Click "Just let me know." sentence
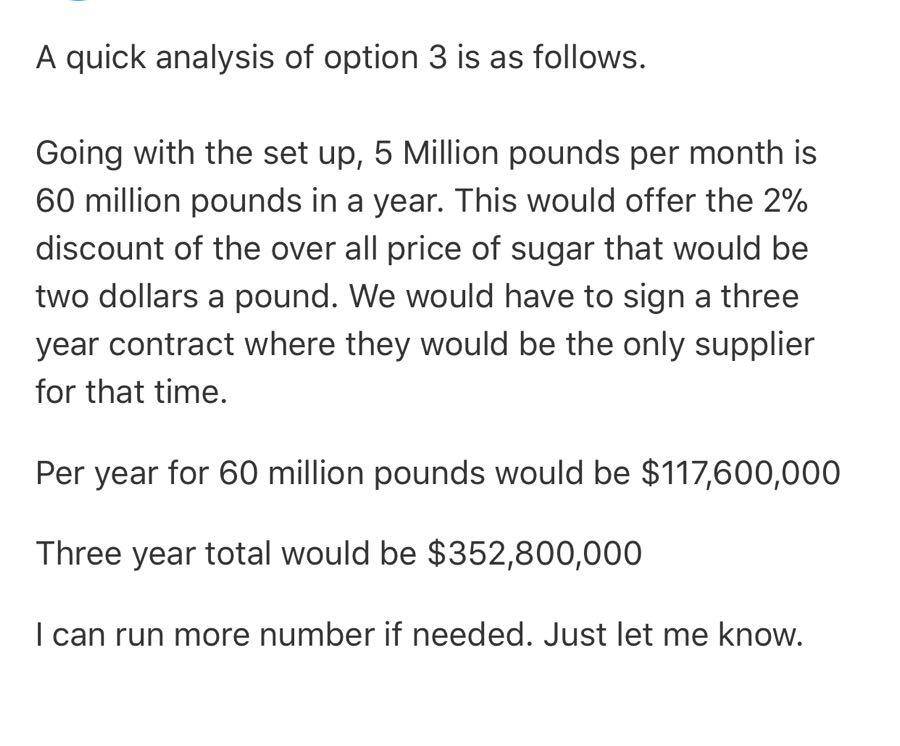The image size is (900, 746). (672, 635)
